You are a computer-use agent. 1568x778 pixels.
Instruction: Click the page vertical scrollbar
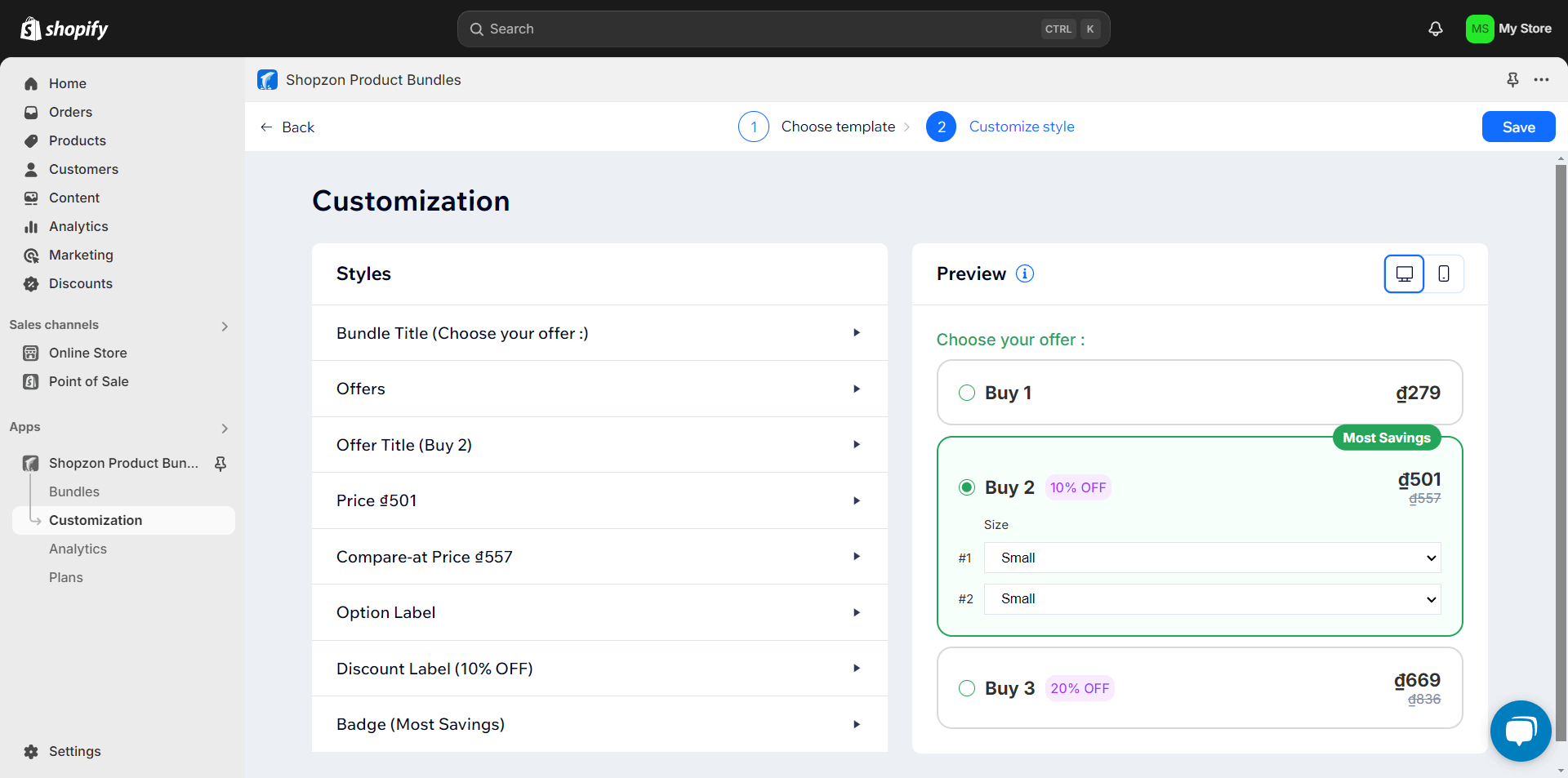click(1561, 453)
